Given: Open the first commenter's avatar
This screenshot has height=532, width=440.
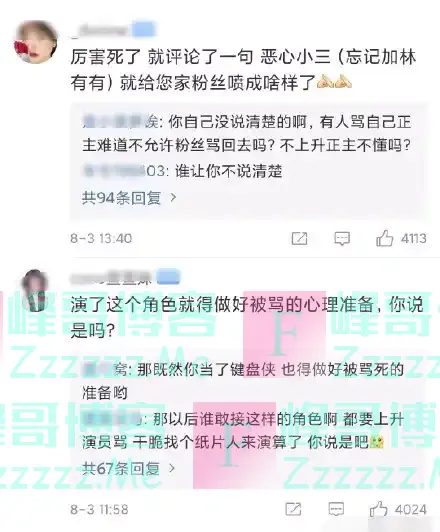Looking at the screenshot, I should tap(35, 42).
